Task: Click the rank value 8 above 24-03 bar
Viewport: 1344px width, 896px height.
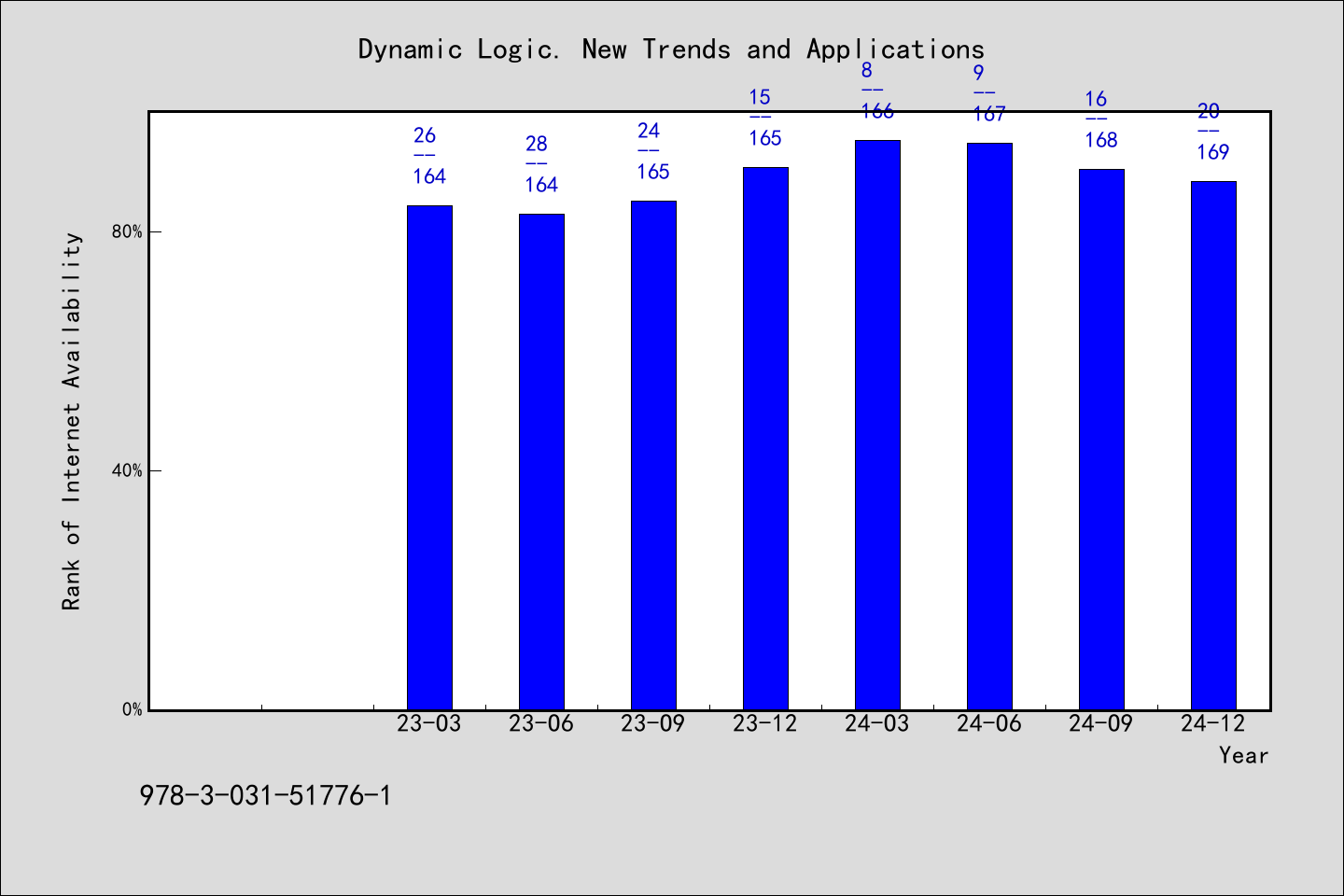Action: coord(867,70)
